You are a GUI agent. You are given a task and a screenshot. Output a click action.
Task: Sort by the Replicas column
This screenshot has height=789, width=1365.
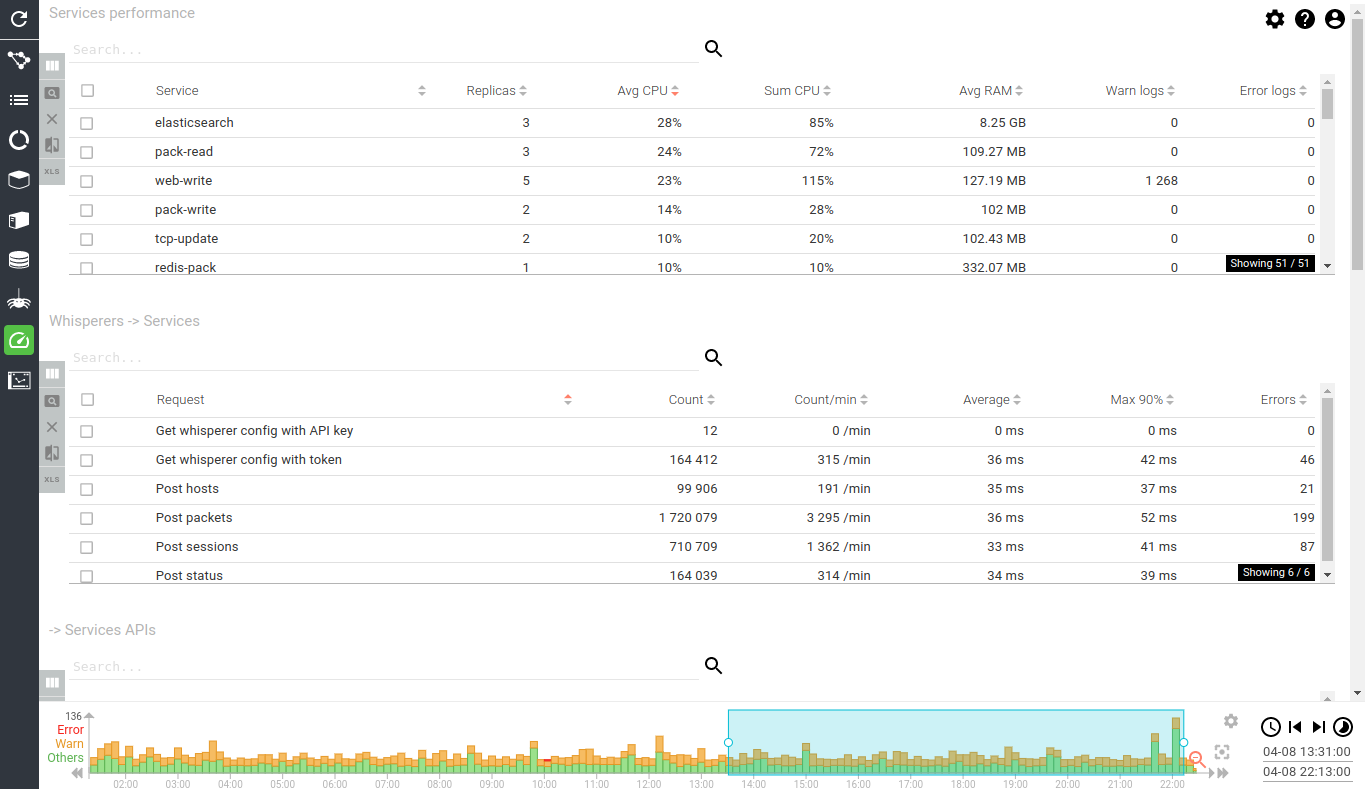[x=497, y=91]
